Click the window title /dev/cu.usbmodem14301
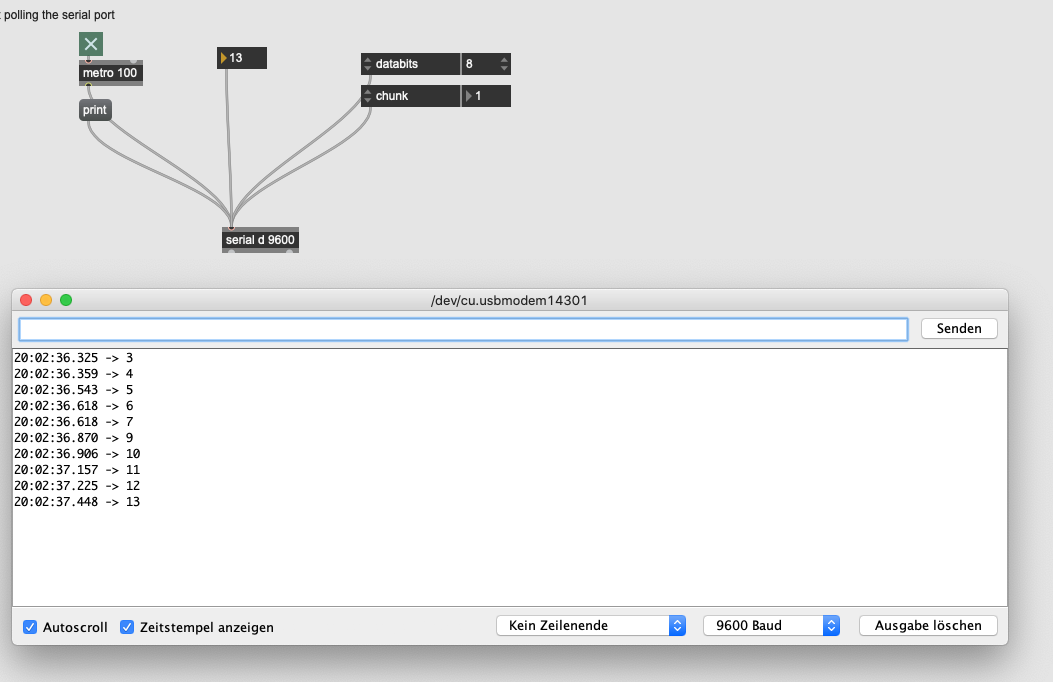The width and height of the screenshot is (1053, 682). point(509,301)
